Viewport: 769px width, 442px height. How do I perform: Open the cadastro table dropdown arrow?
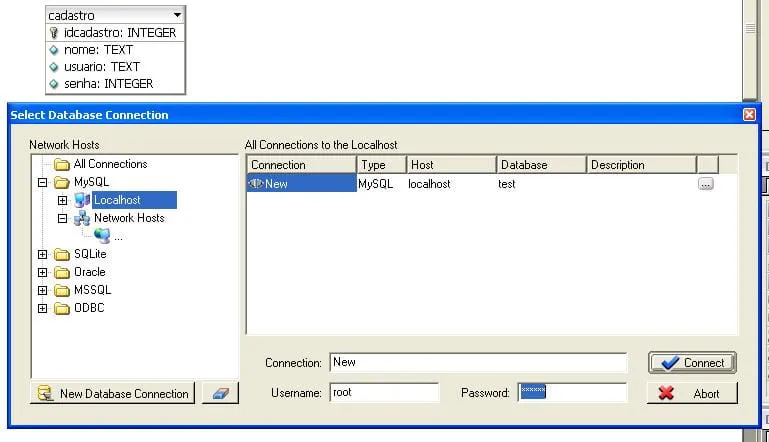tap(177, 15)
